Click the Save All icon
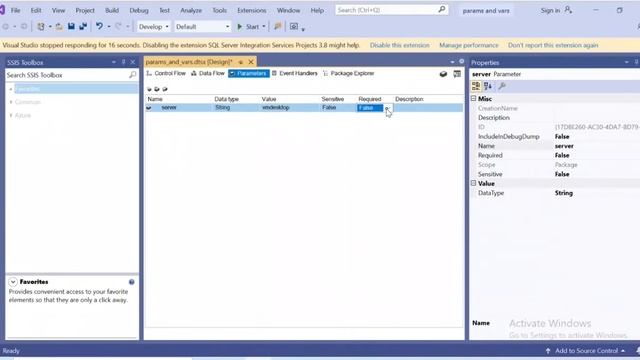This screenshot has width=640, height=360. coord(83,27)
